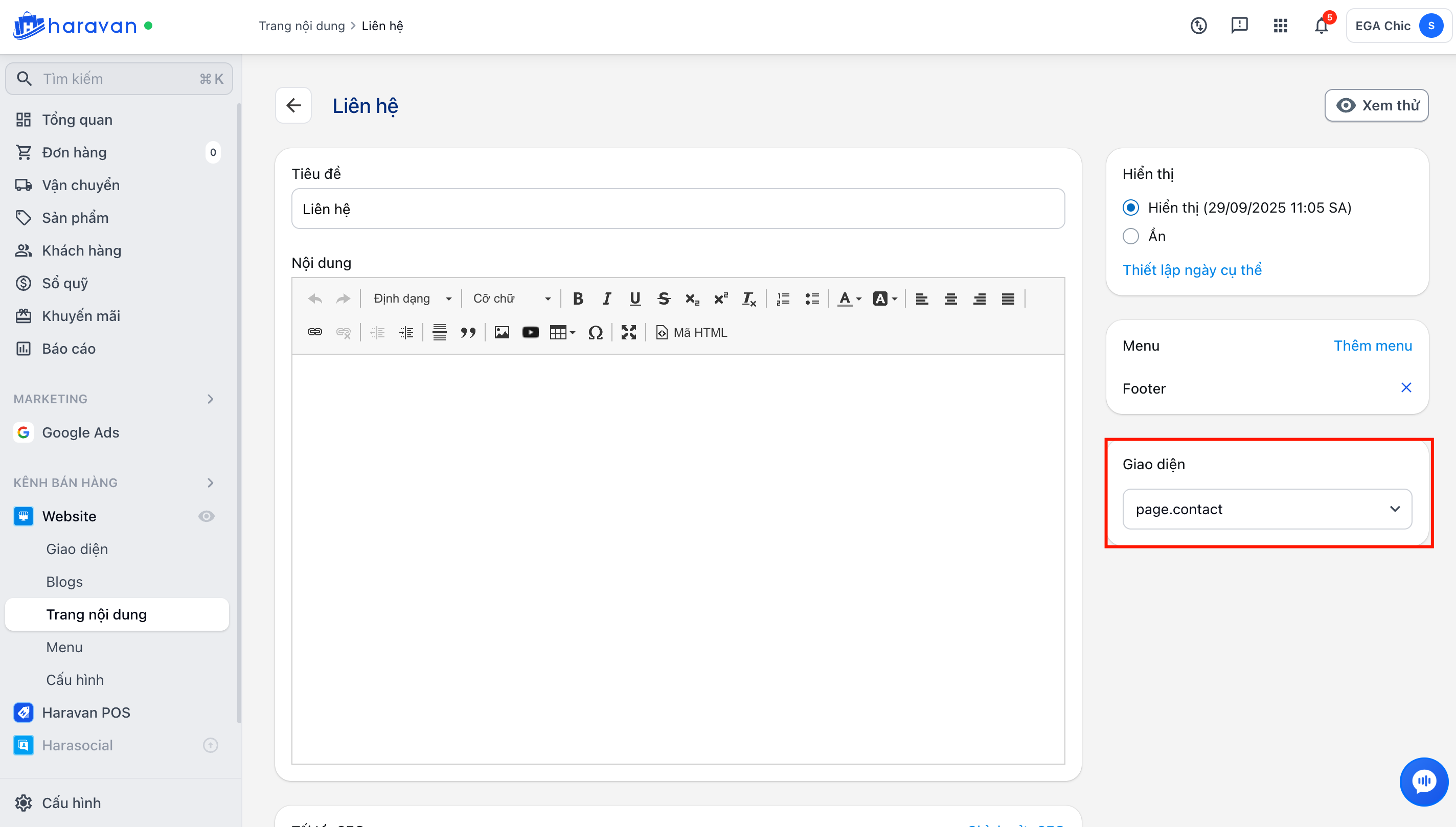
Task: Select the Ẩn radio option
Action: pos(1130,236)
